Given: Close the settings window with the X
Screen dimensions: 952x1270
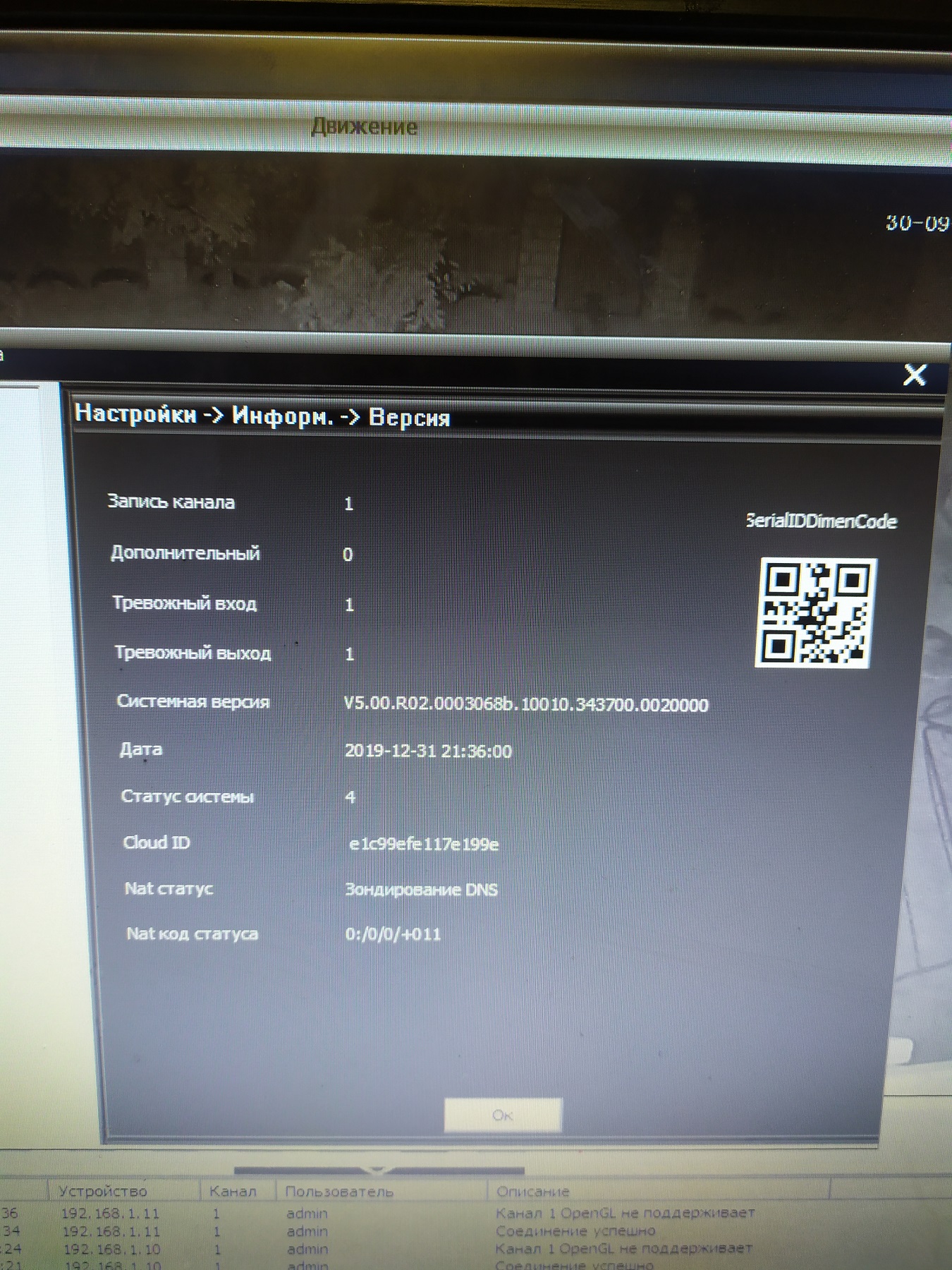Looking at the screenshot, I should (915, 375).
